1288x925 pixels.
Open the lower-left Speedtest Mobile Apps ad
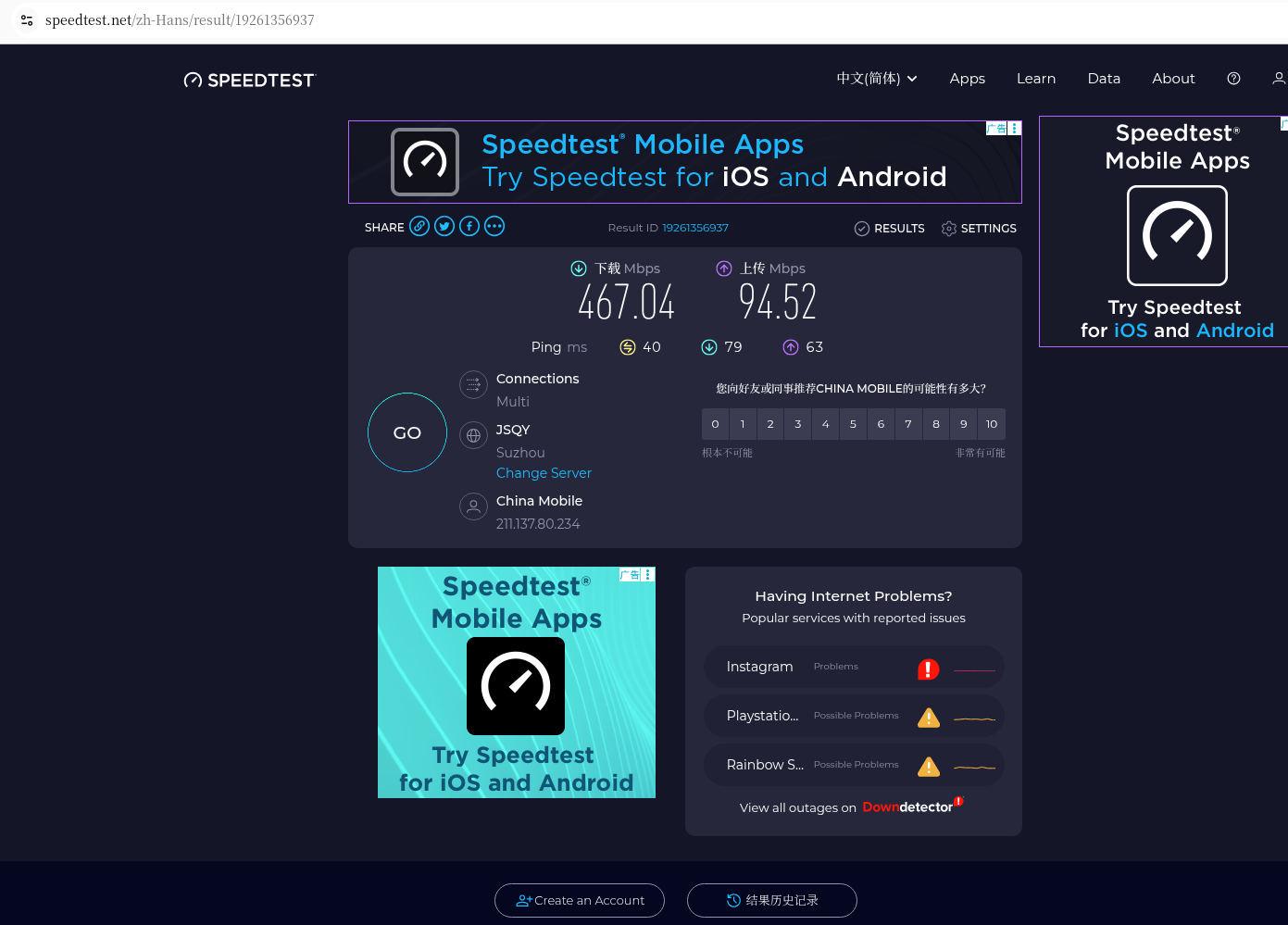[517, 682]
